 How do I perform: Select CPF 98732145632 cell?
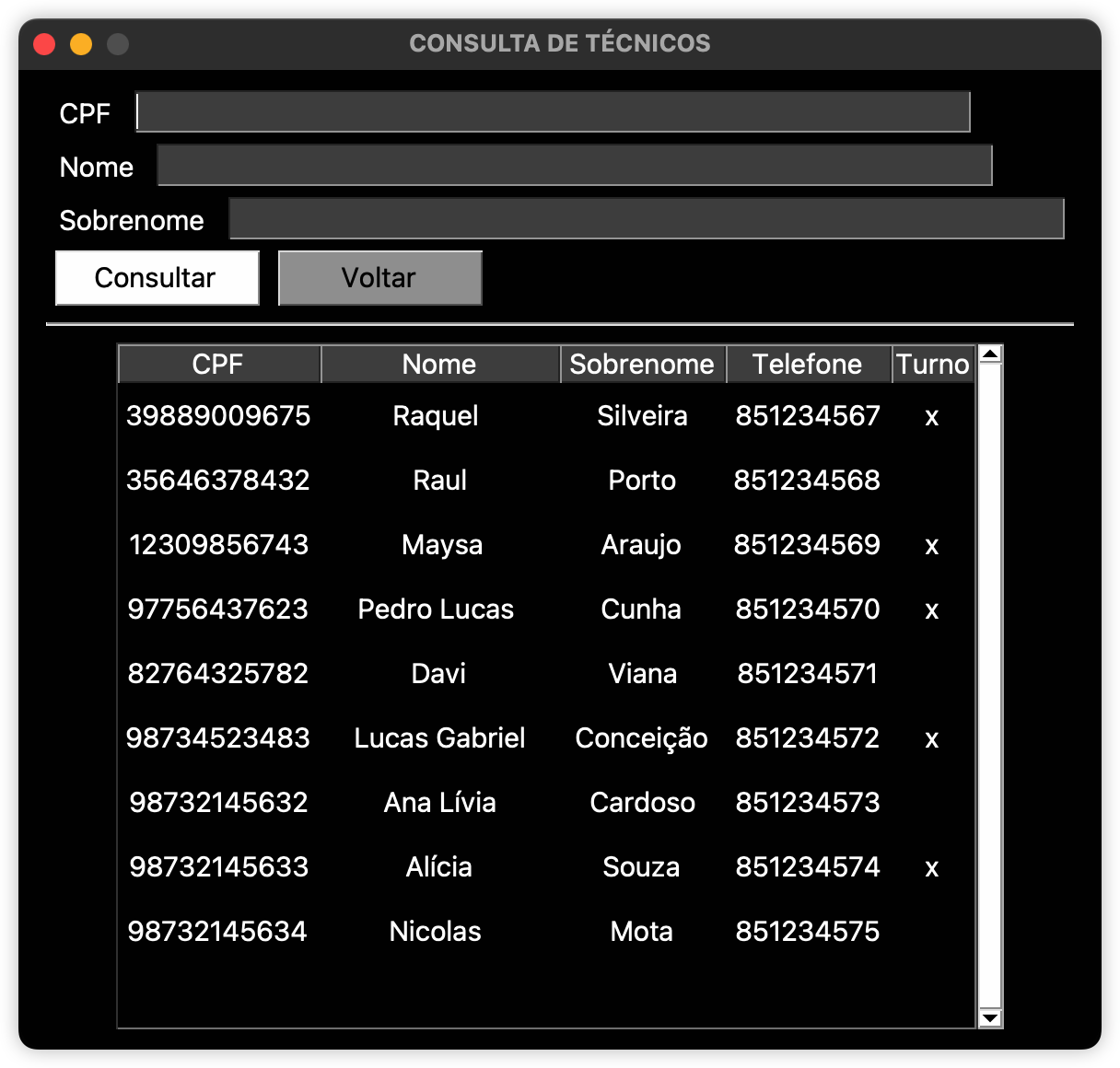(218, 803)
